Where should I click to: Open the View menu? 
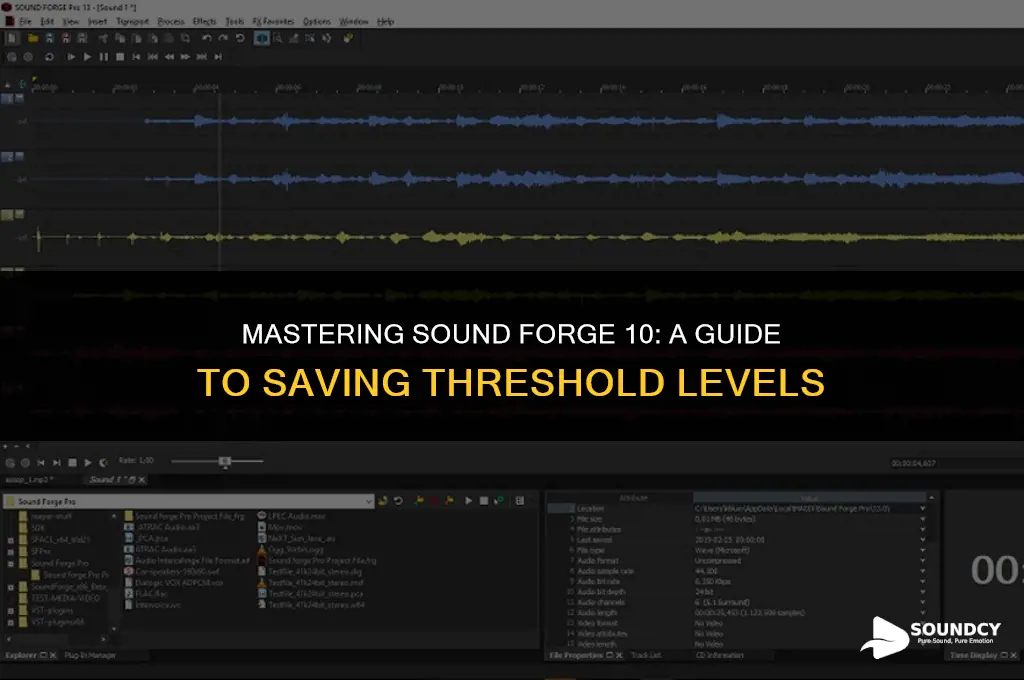(x=71, y=22)
